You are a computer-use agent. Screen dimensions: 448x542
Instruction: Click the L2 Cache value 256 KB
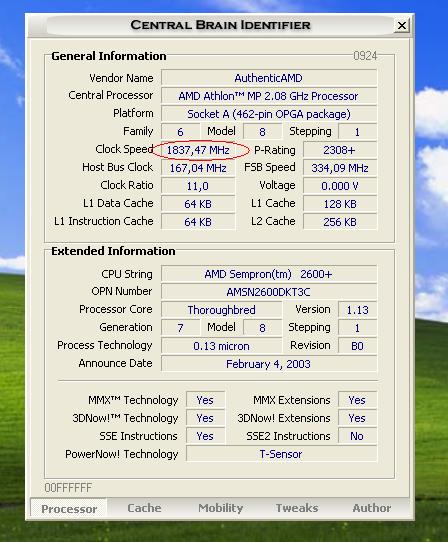(340, 222)
